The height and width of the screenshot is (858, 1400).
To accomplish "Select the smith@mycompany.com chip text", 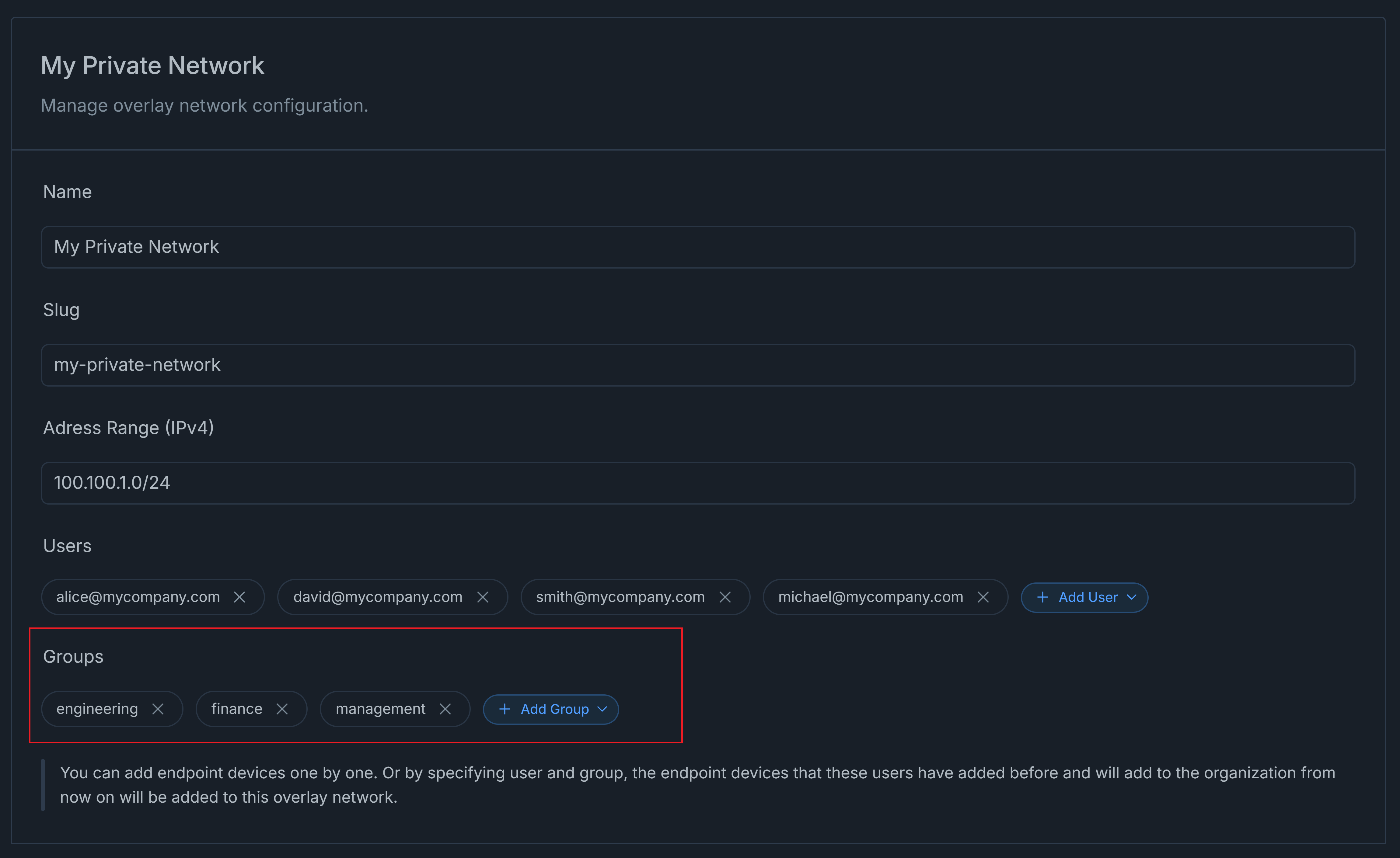I will [620, 597].
